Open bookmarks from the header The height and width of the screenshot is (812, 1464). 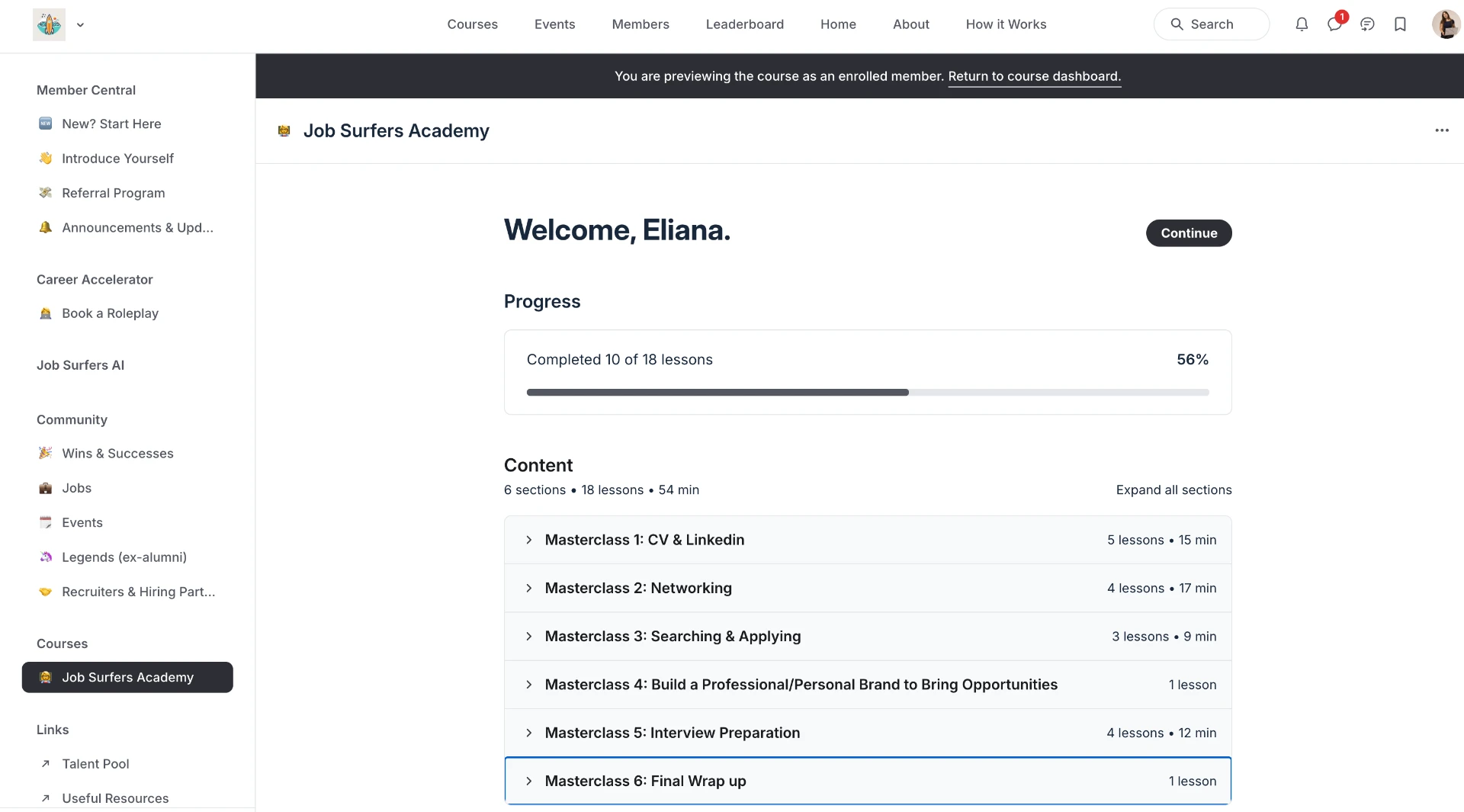click(x=1400, y=24)
